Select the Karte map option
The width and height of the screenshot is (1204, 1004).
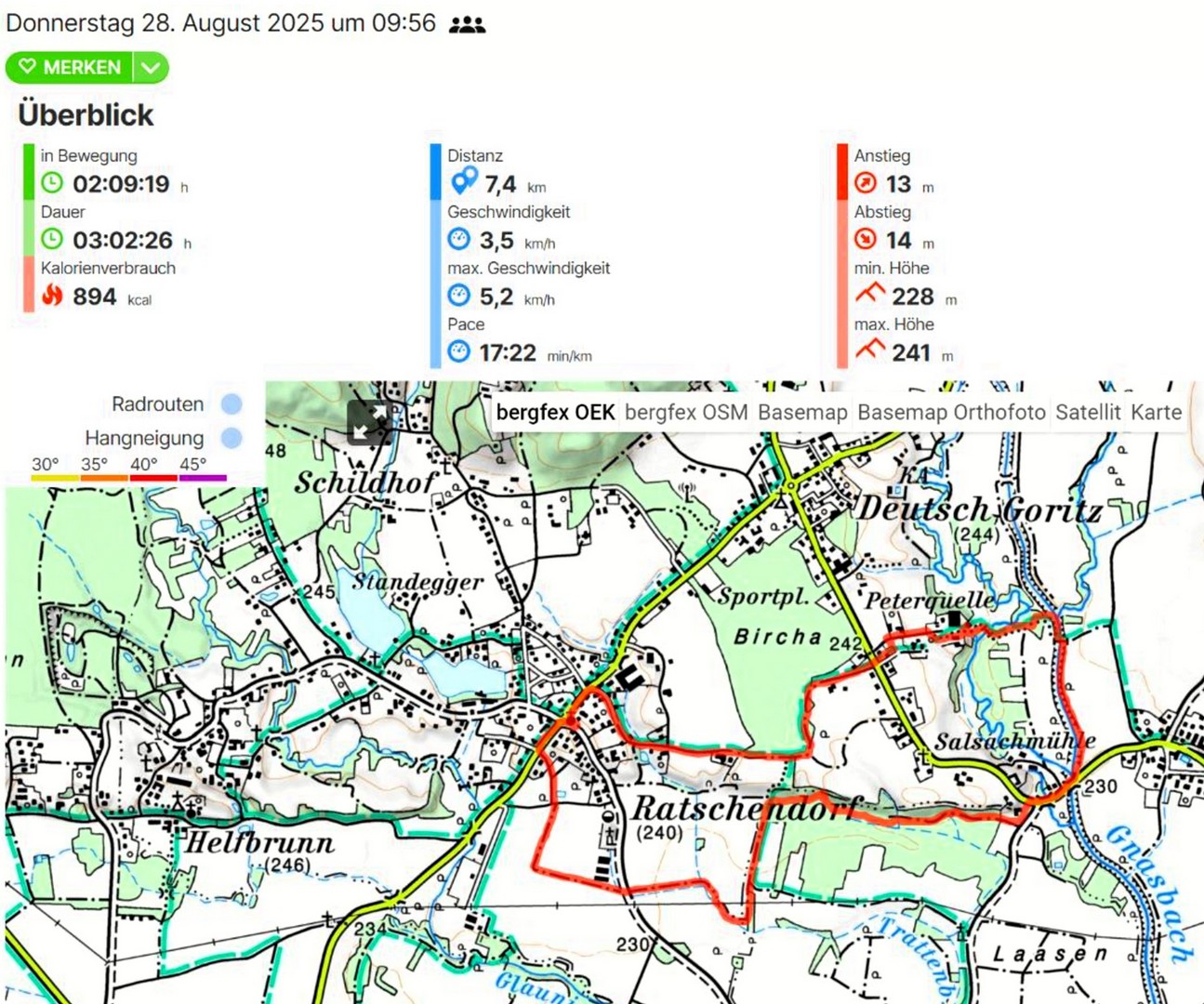(1156, 413)
